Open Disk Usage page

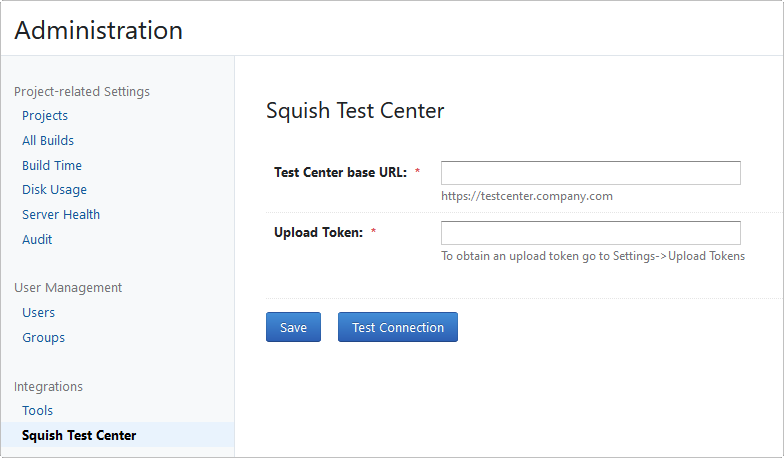[x=54, y=190]
